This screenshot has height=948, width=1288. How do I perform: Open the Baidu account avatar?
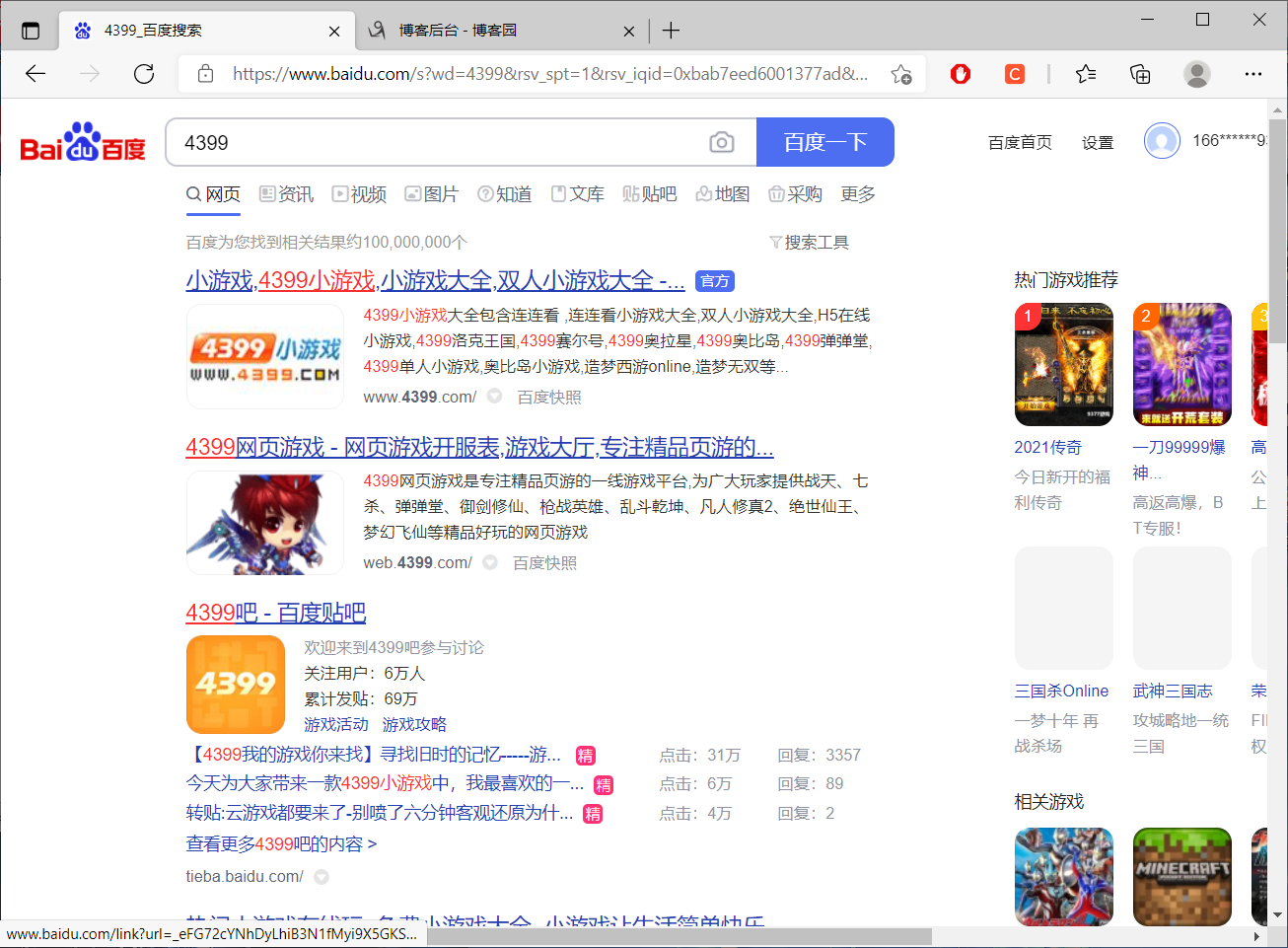pos(1162,141)
